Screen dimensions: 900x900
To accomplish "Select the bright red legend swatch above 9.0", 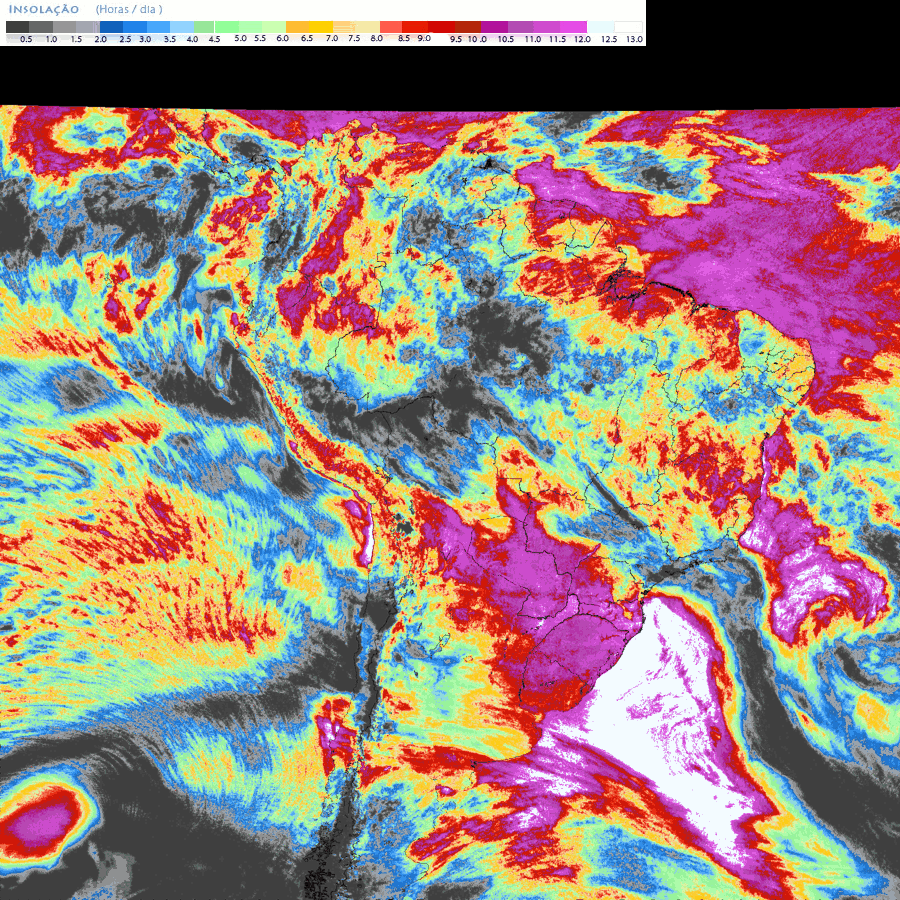I will 415,27.
